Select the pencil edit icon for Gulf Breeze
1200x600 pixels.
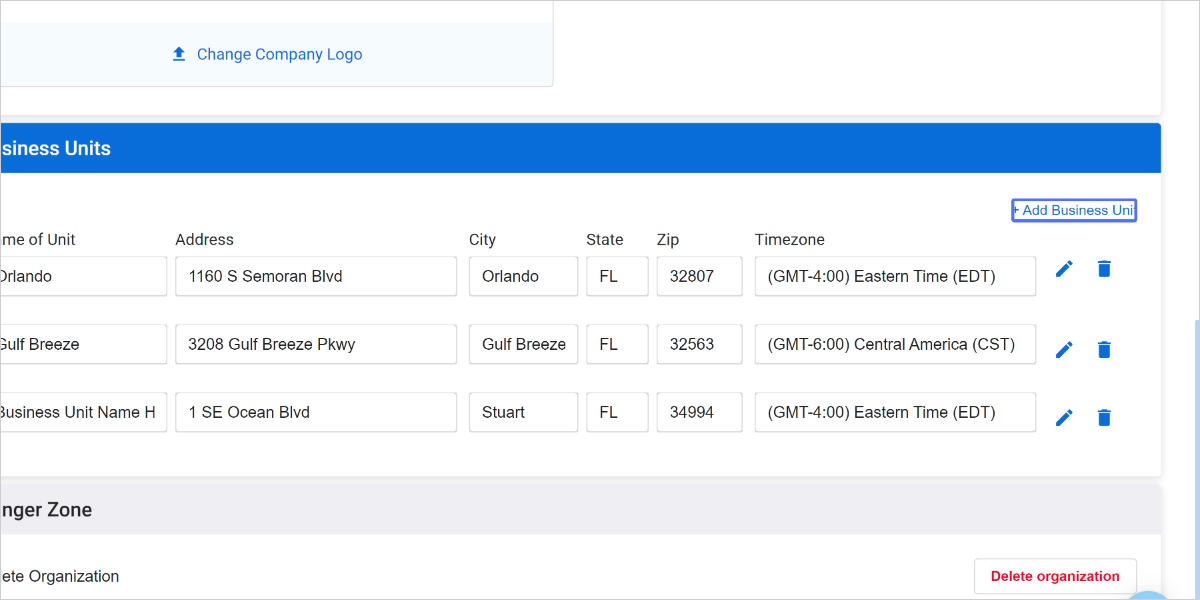pyautogui.click(x=1064, y=349)
